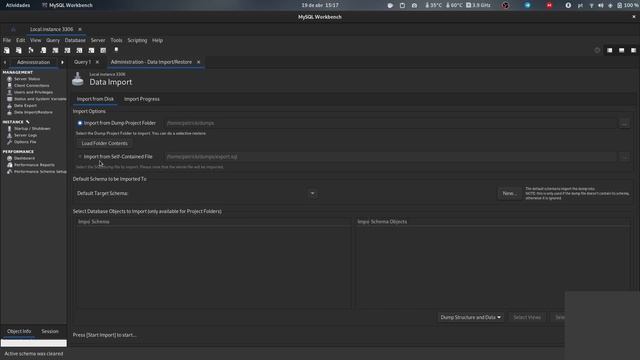This screenshot has height=360, width=640.
Task: Go to Workbench home screen icon
Action: [x=13, y=29]
